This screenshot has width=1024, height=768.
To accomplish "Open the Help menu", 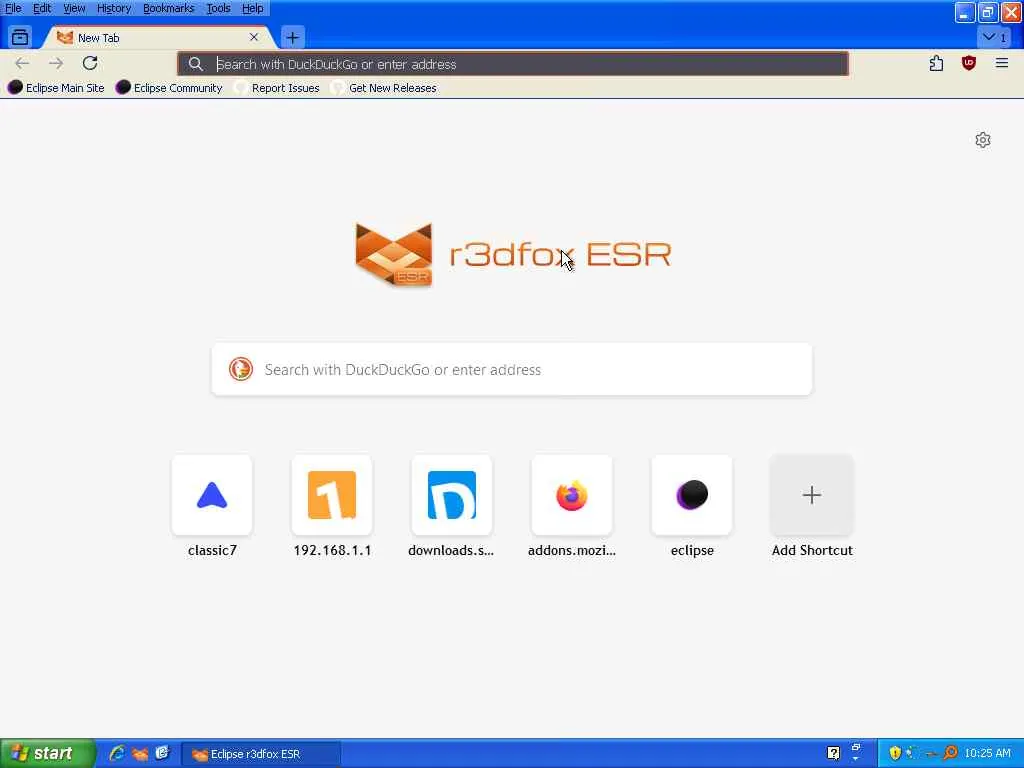I will 252,8.
